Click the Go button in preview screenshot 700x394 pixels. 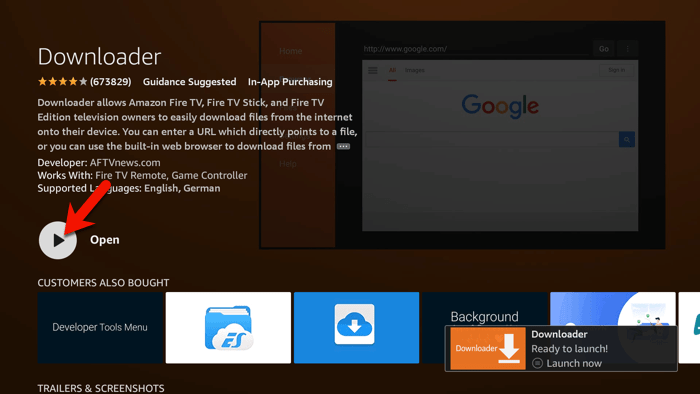pos(604,49)
